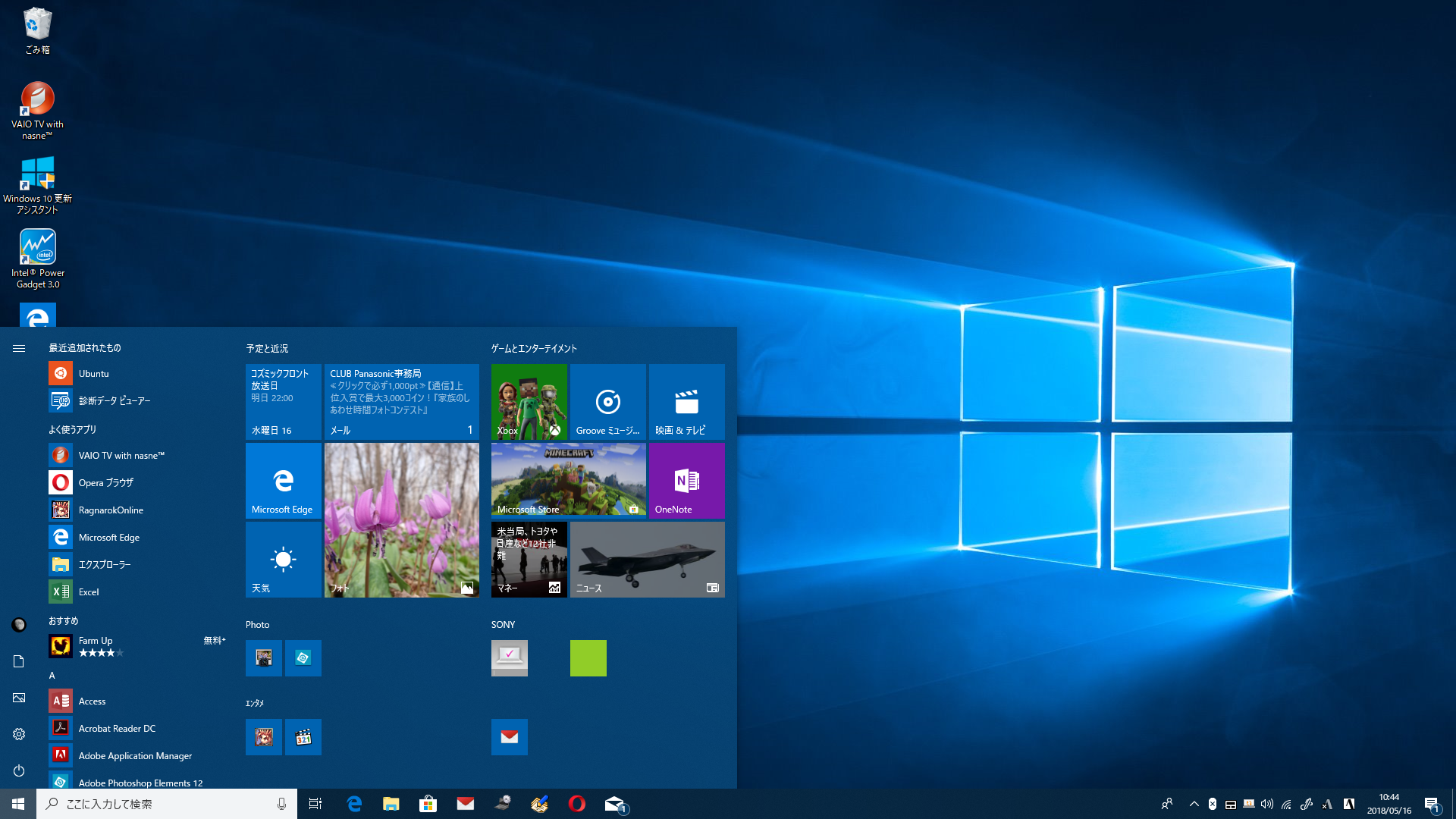Open Documents from the Start sidebar

click(x=19, y=661)
